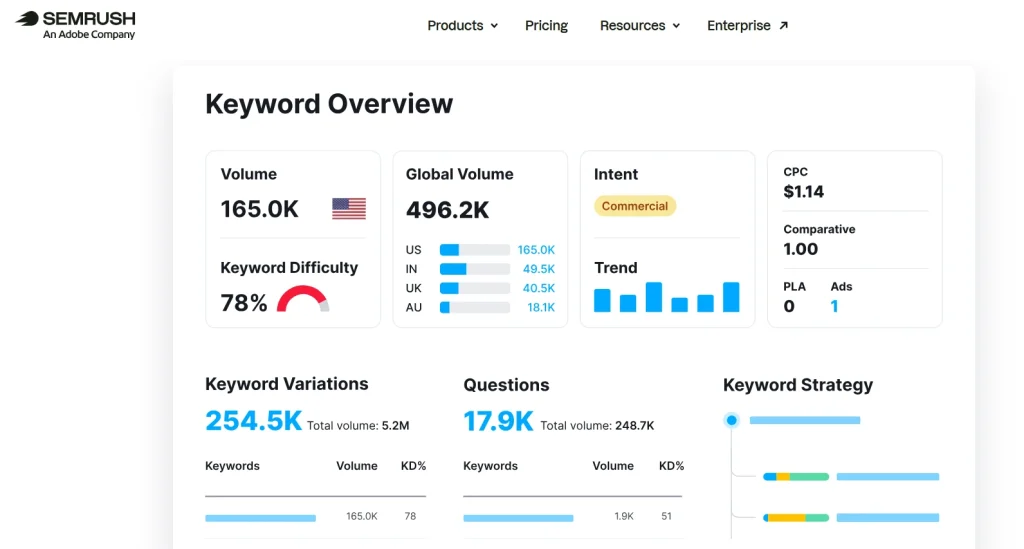Click the $1.14 CPC value
1024x549 pixels.
(x=803, y=192)
